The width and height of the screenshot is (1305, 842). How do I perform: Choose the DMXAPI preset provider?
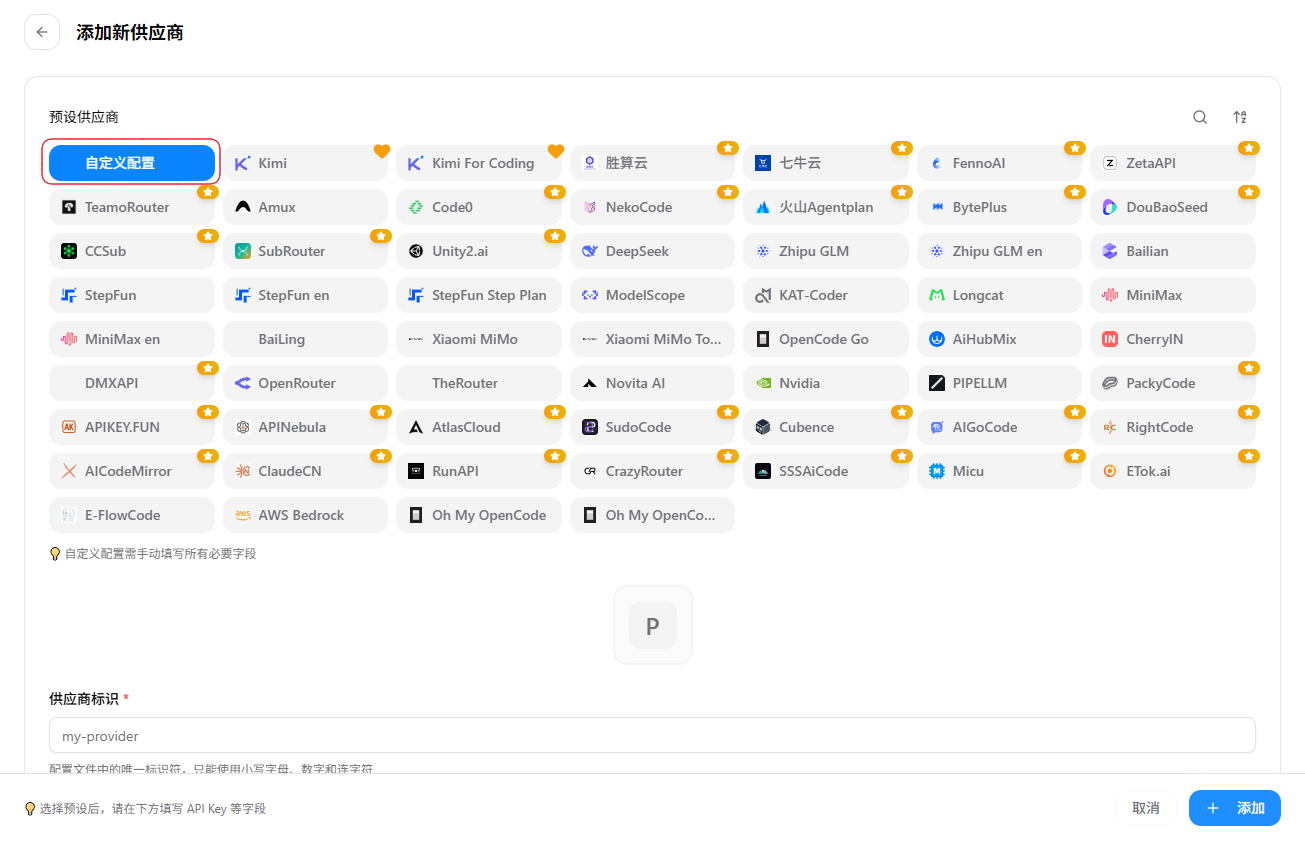[132, 383]
